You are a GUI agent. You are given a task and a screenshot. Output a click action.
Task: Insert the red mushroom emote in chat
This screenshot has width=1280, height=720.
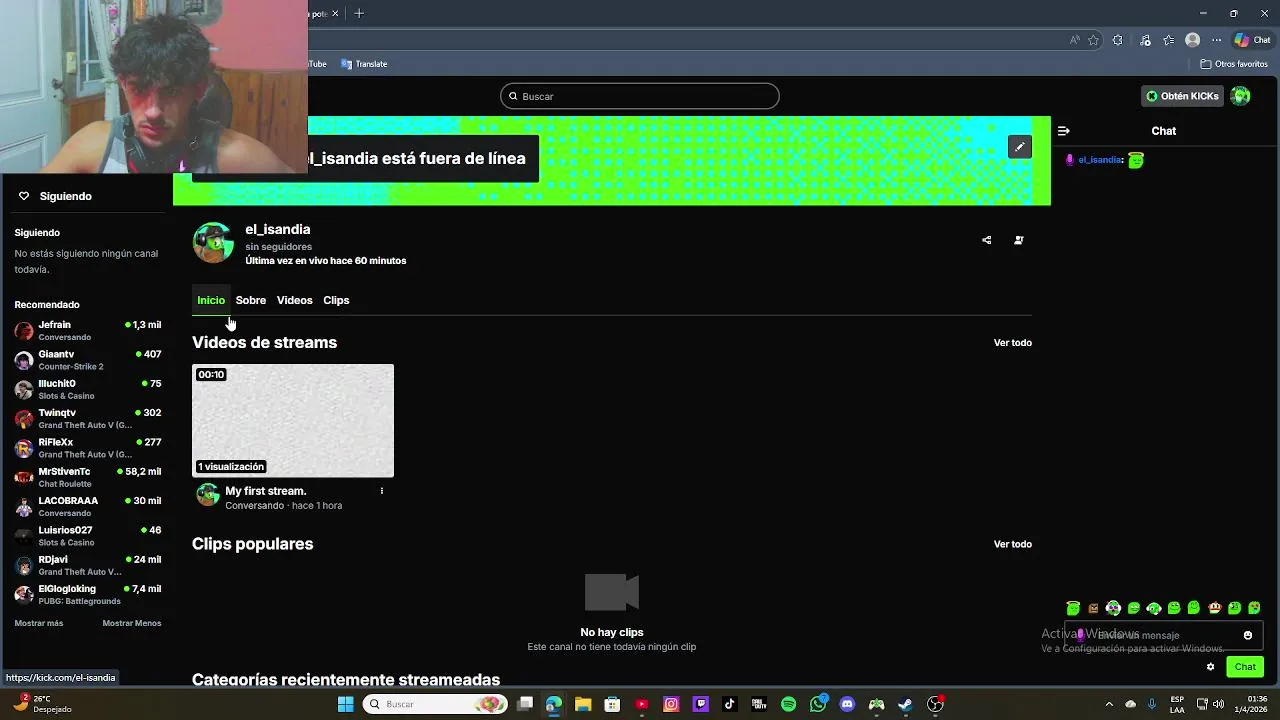1214,608
